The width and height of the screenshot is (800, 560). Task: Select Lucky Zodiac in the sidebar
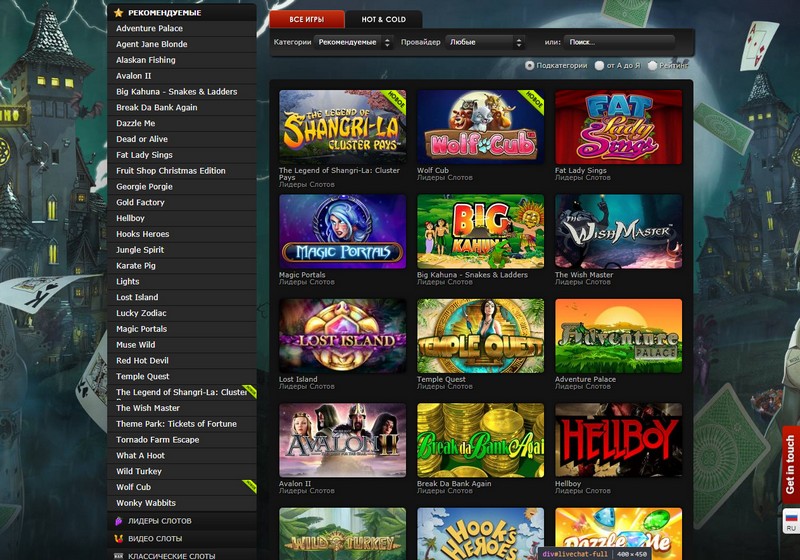pos(182,313)
